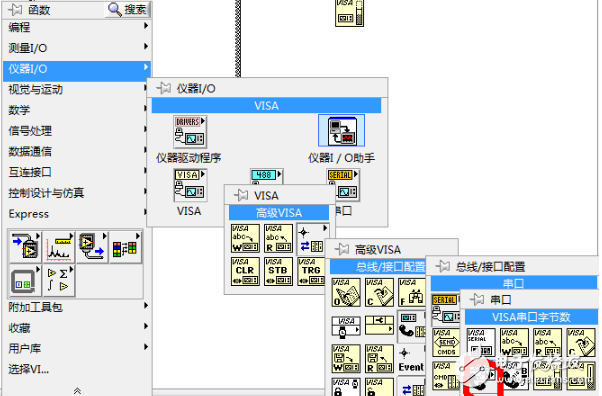Open SERIAL subpalette in 总线/接口配置 palette
The height and width of the screenshot is (396, 602).
(x=445, y=309)
